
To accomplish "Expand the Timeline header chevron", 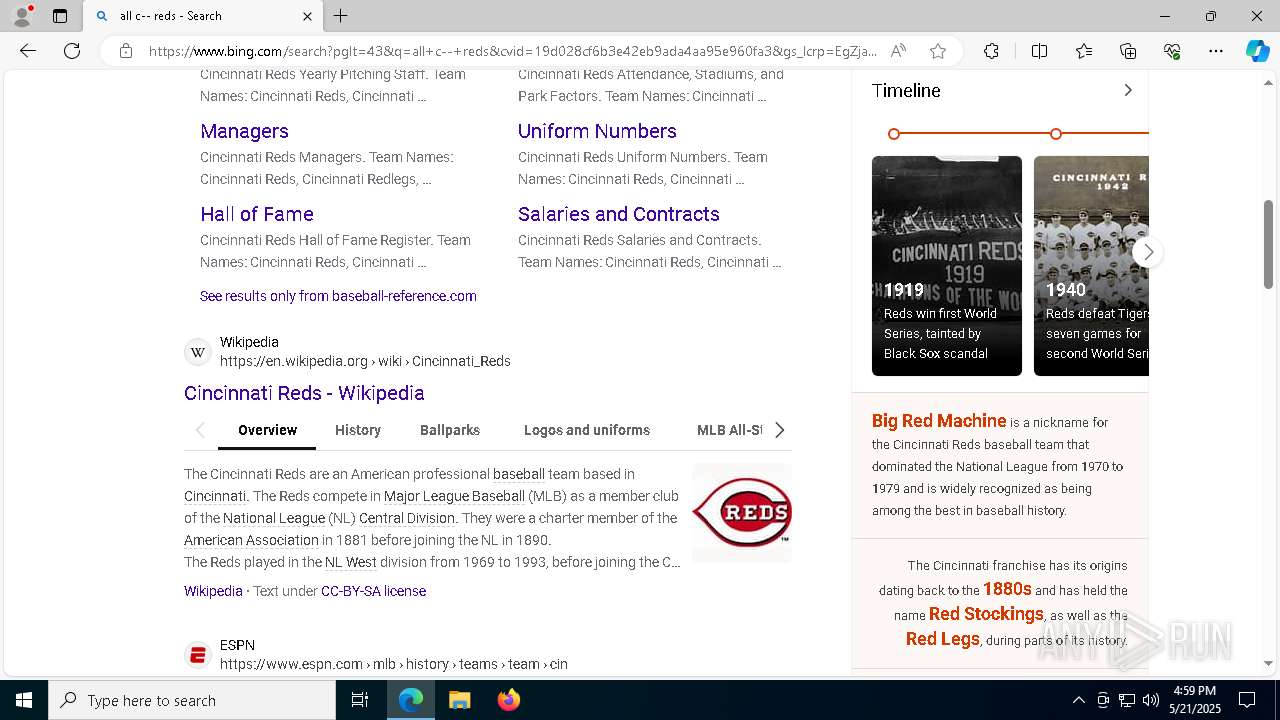I will tap(1128, 90).
